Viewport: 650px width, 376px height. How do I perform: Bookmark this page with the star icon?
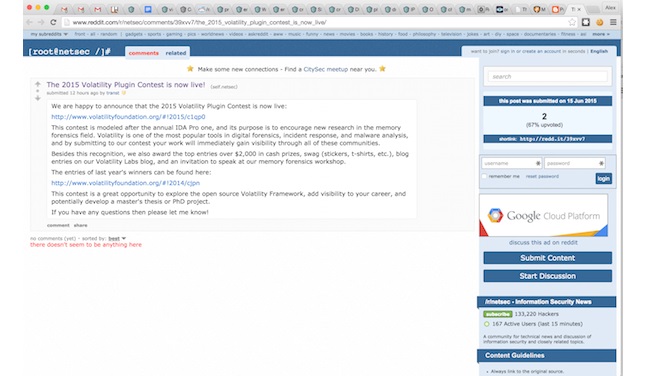pos(572,22)
